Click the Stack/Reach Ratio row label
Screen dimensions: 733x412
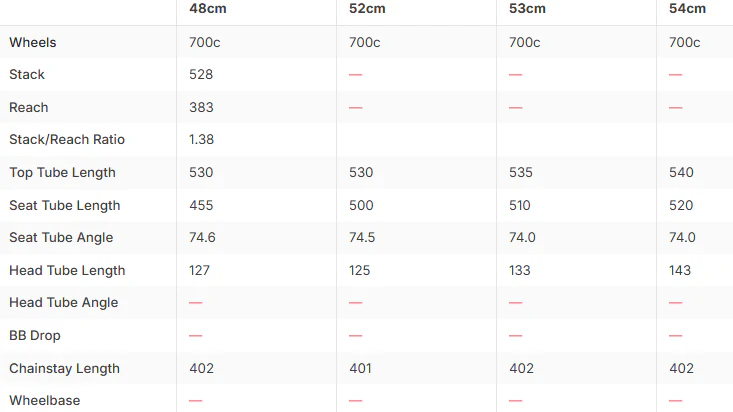67,139
